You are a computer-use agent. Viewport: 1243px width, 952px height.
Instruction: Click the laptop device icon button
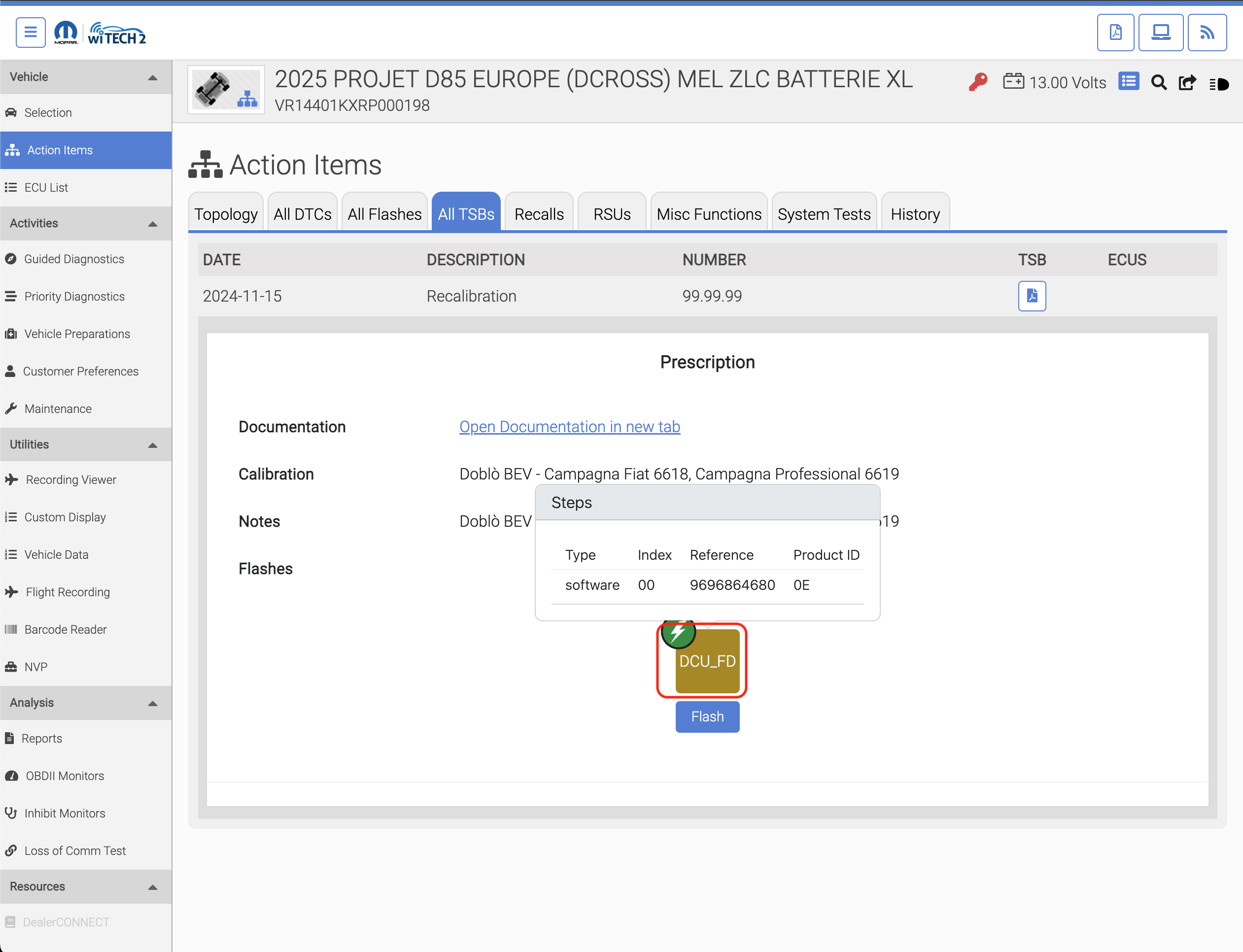click(1160, 33)
